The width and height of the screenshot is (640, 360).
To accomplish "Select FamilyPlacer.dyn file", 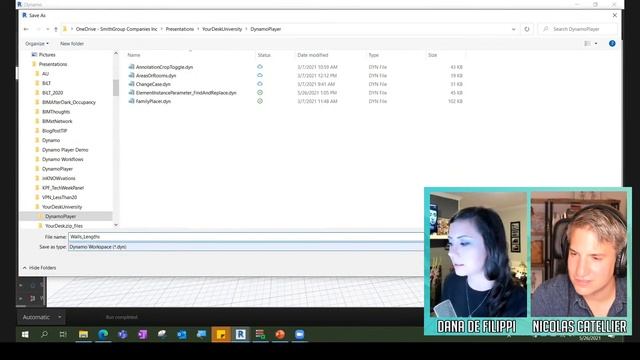I will click(153, 101).
